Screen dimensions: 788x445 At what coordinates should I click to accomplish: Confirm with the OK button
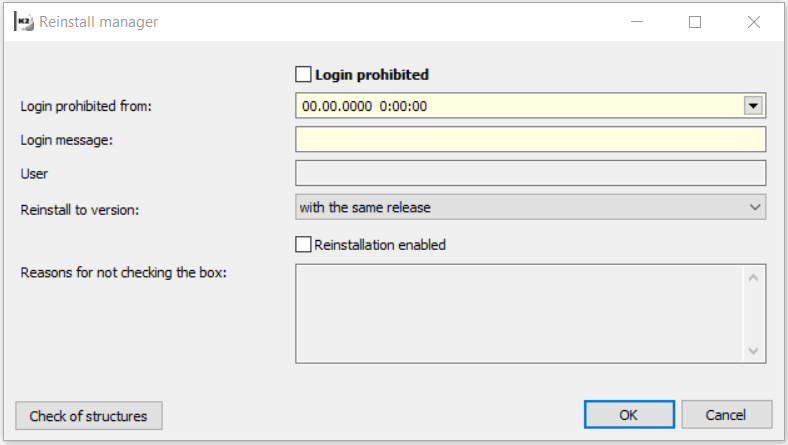pos(628,415)
